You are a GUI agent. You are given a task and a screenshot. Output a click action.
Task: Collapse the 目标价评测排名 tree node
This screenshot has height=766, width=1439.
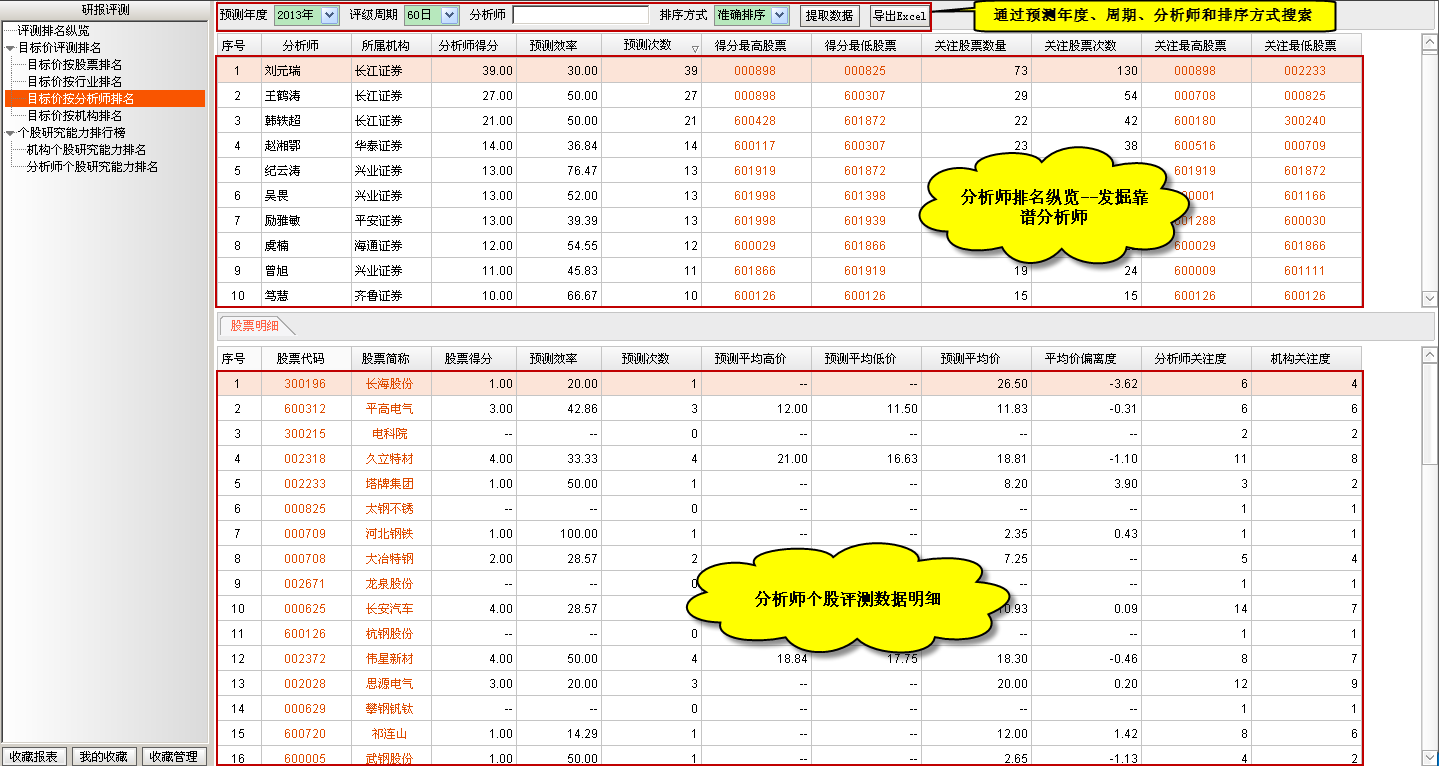[10, 48]
